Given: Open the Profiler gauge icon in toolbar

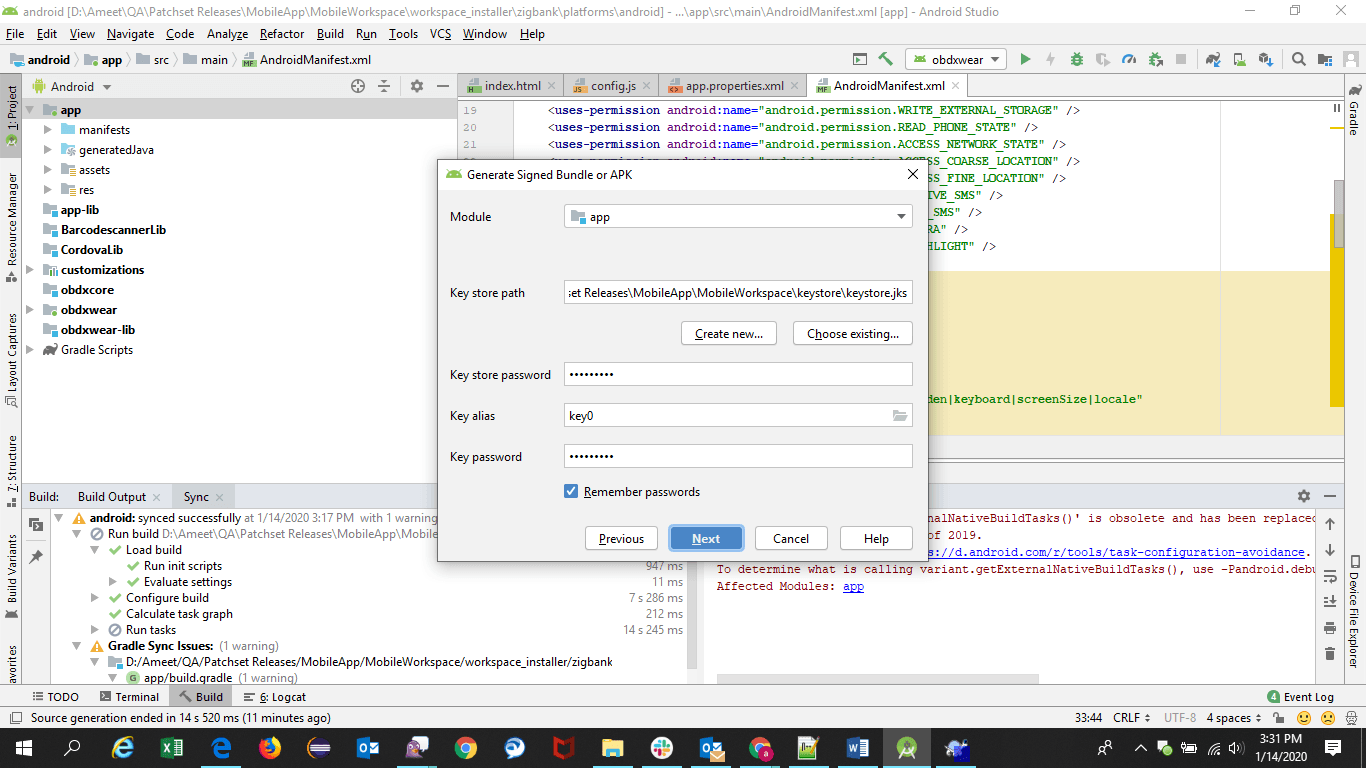Looking at the screenshot, I should pyautogui.click(x=1129, y=60).
